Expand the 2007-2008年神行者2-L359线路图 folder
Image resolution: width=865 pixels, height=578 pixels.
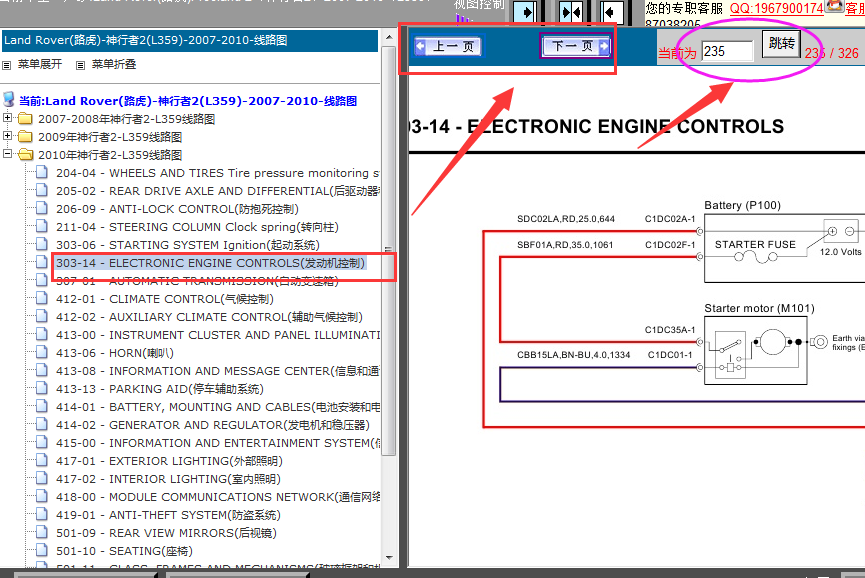pos(7,118)
